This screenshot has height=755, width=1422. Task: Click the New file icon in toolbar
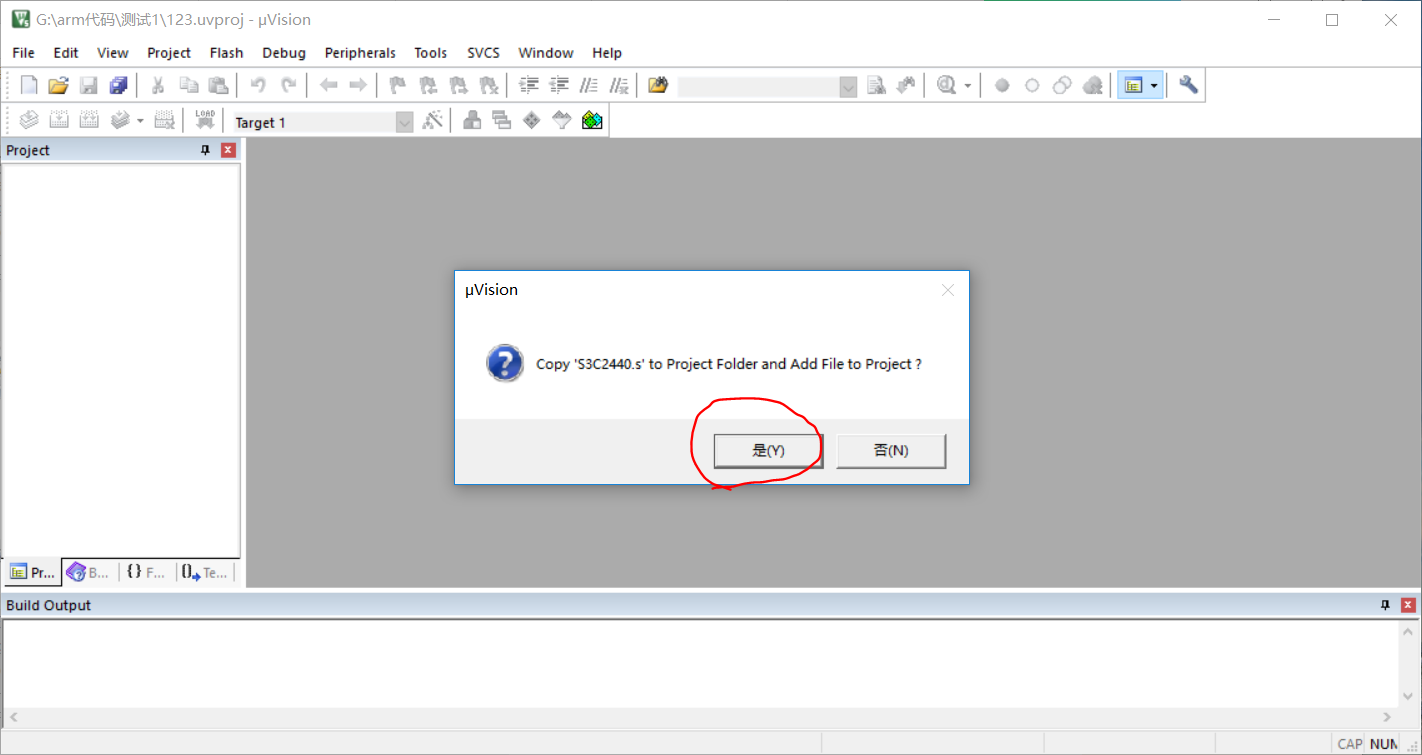click(x=29, y=85)
